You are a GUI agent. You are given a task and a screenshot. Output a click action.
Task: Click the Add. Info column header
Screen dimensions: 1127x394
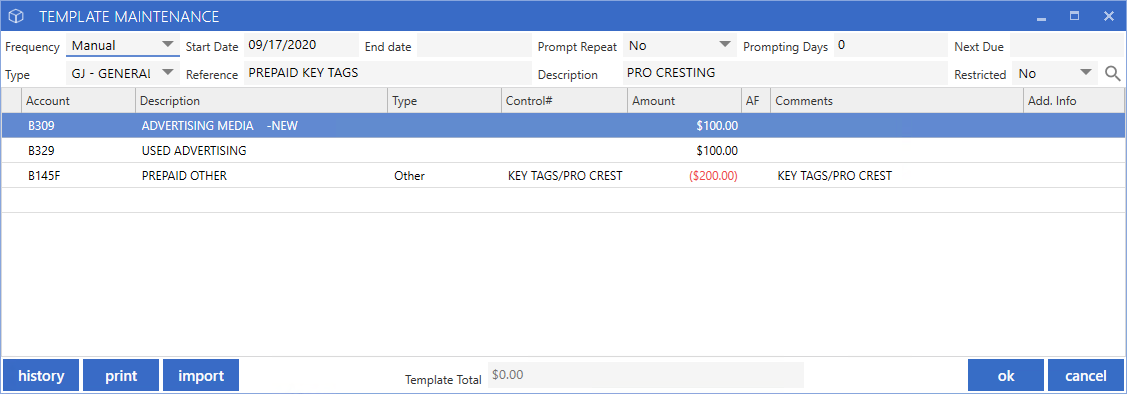[1074, 101]
